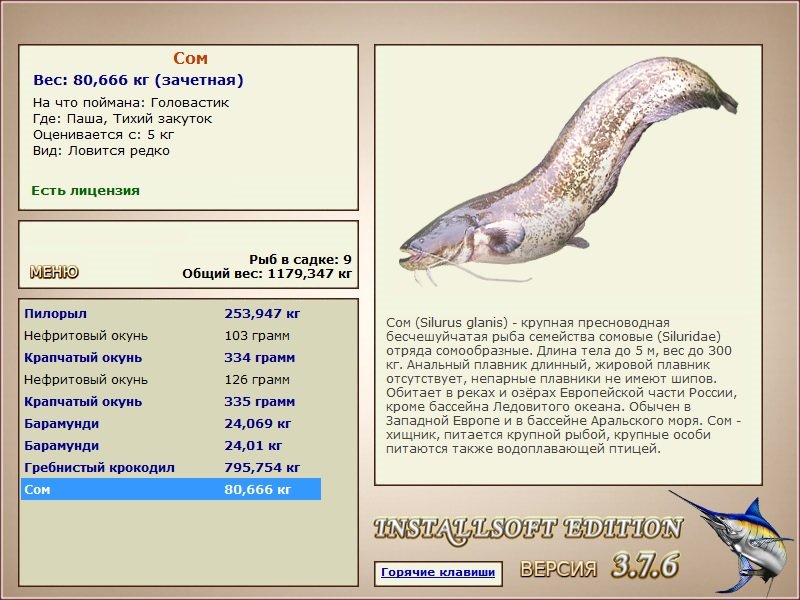Click the 253,947 кг weight value
The width and height of the screenshot is (800, 600).
coord(262,313)
